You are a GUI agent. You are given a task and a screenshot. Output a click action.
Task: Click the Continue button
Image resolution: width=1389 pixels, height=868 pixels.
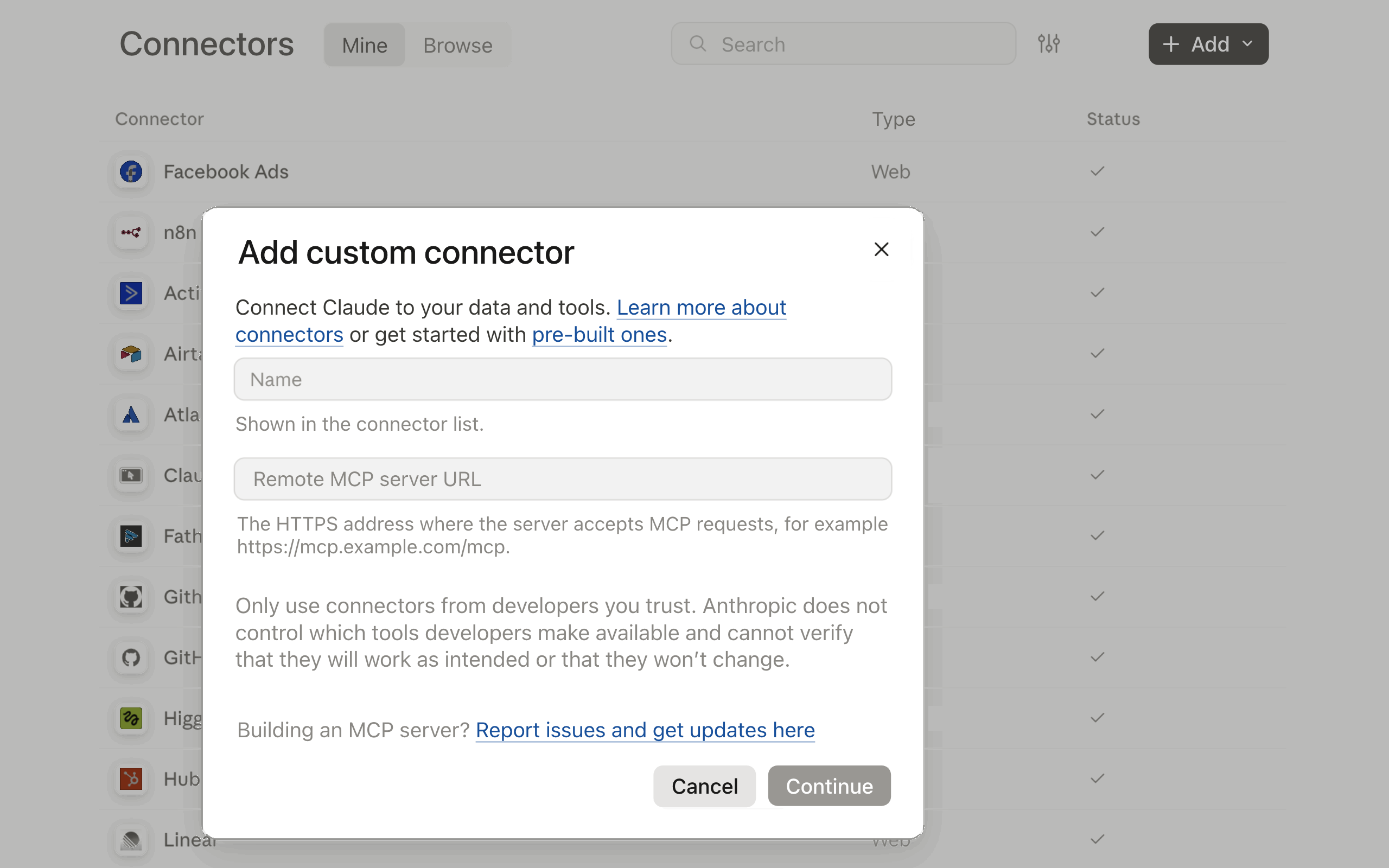point(829,786)
